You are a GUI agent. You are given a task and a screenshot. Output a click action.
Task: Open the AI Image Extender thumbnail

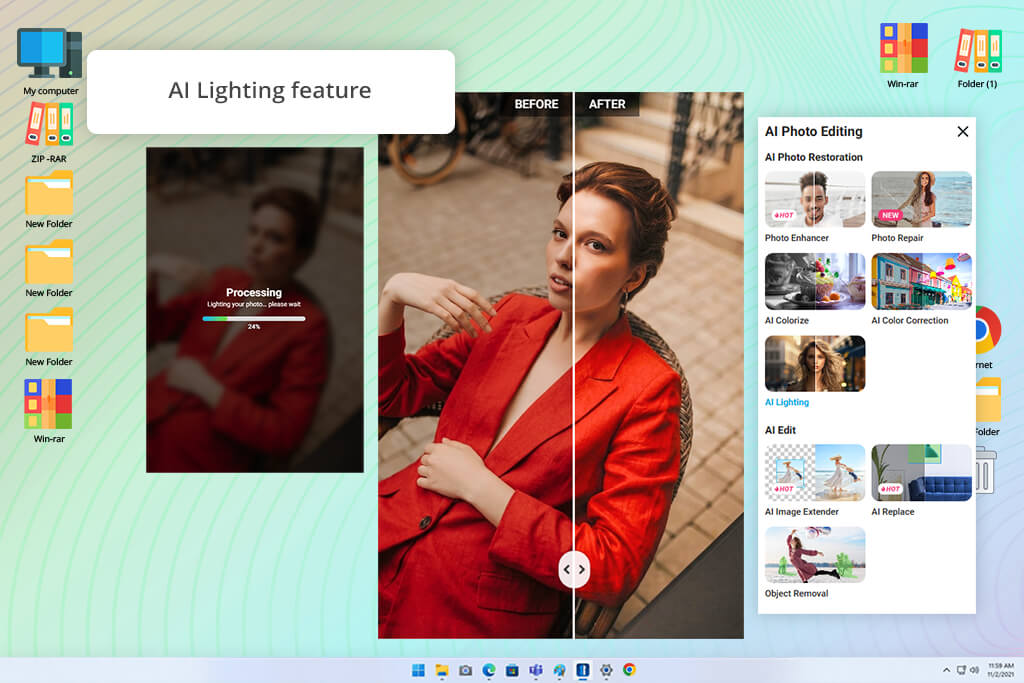point(815,473)
